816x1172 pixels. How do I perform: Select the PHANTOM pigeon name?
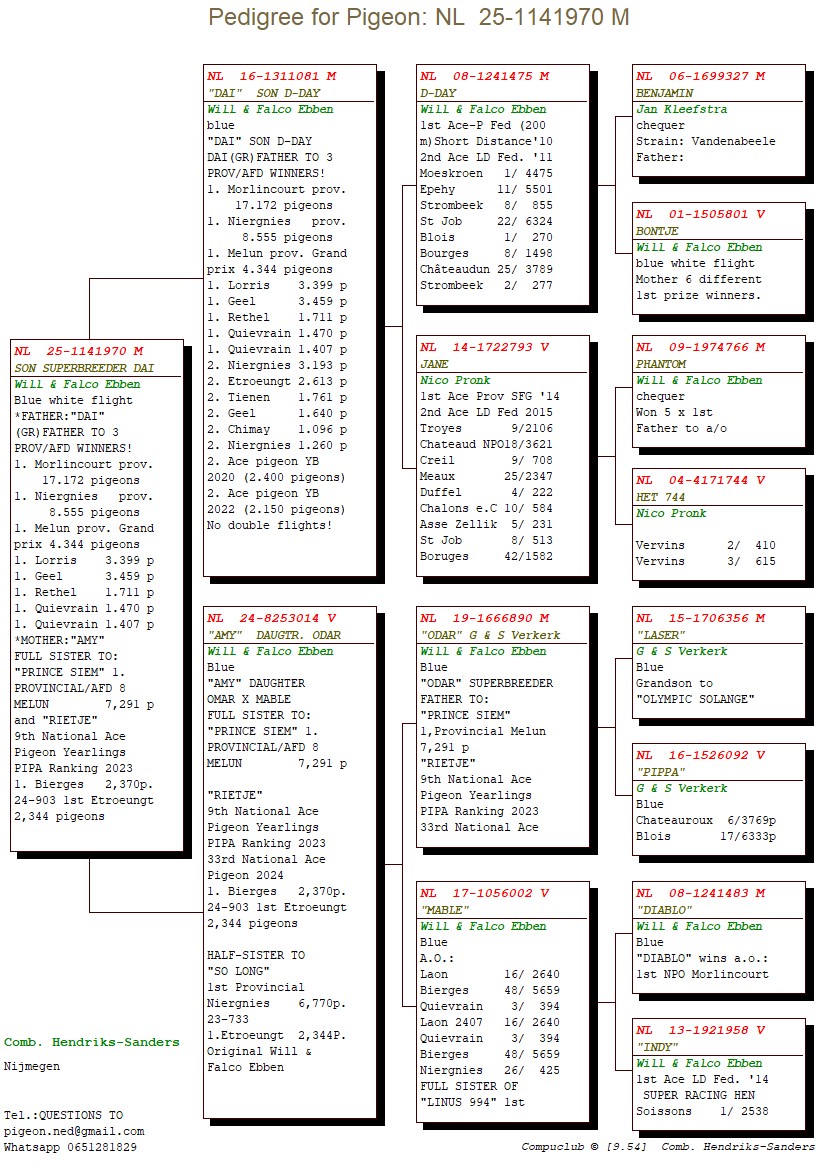661,364
